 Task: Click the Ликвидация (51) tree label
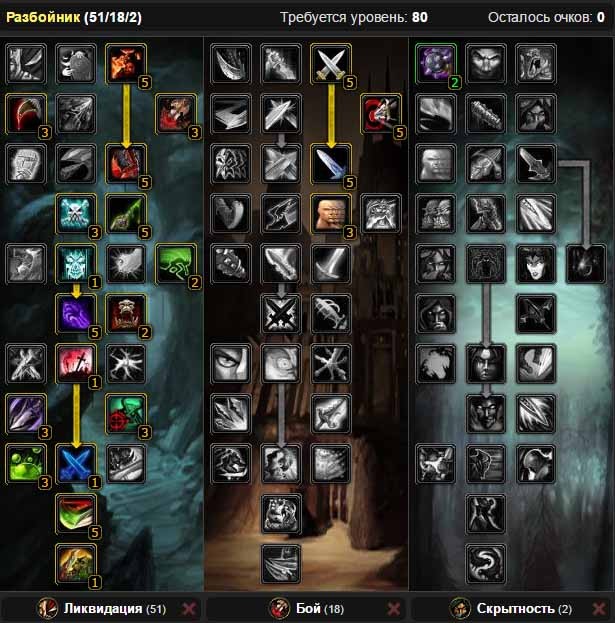[x=115, y=608]
